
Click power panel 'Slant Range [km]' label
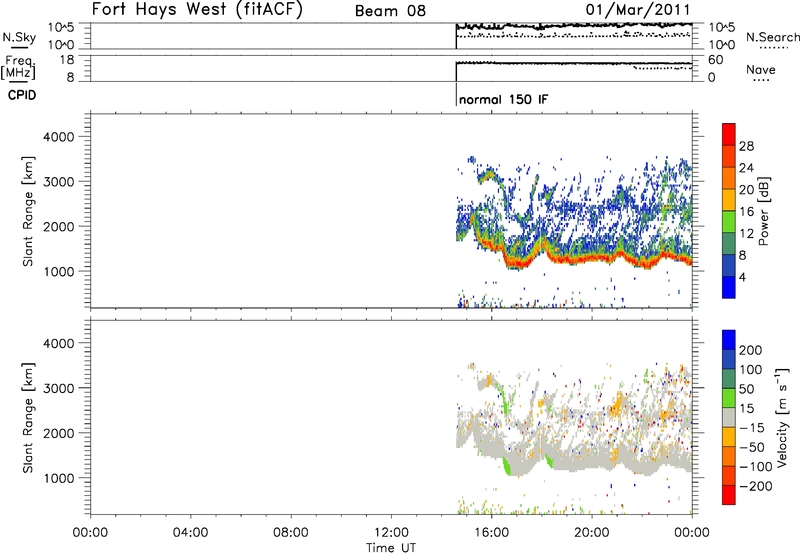[x=28, y=211]
